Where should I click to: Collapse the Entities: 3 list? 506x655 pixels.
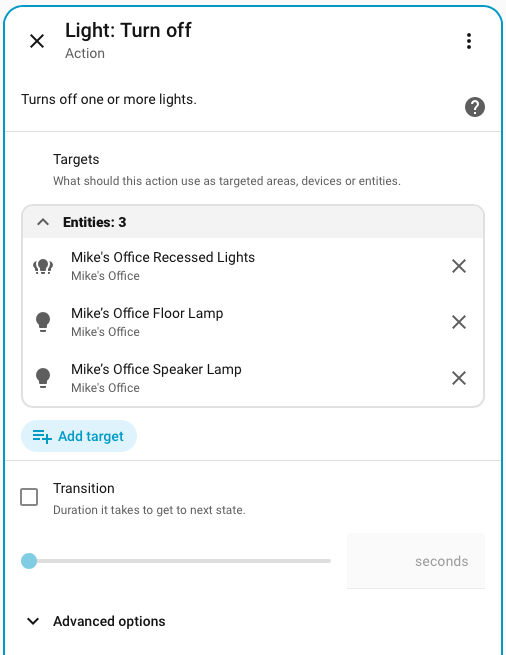[x=43, y=222]
